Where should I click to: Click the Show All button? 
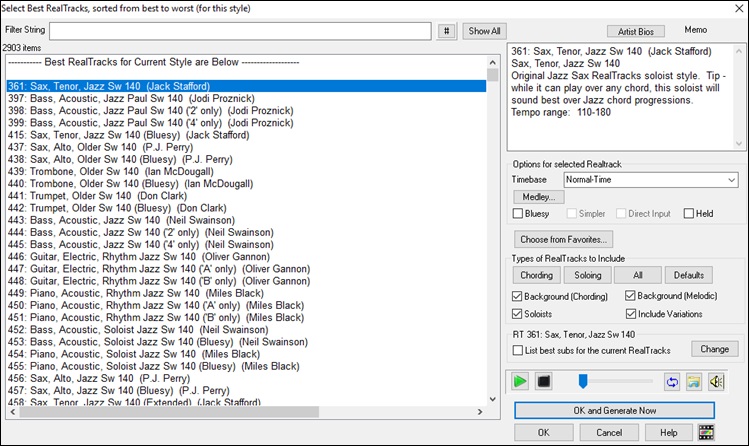(x=484, y=31)
